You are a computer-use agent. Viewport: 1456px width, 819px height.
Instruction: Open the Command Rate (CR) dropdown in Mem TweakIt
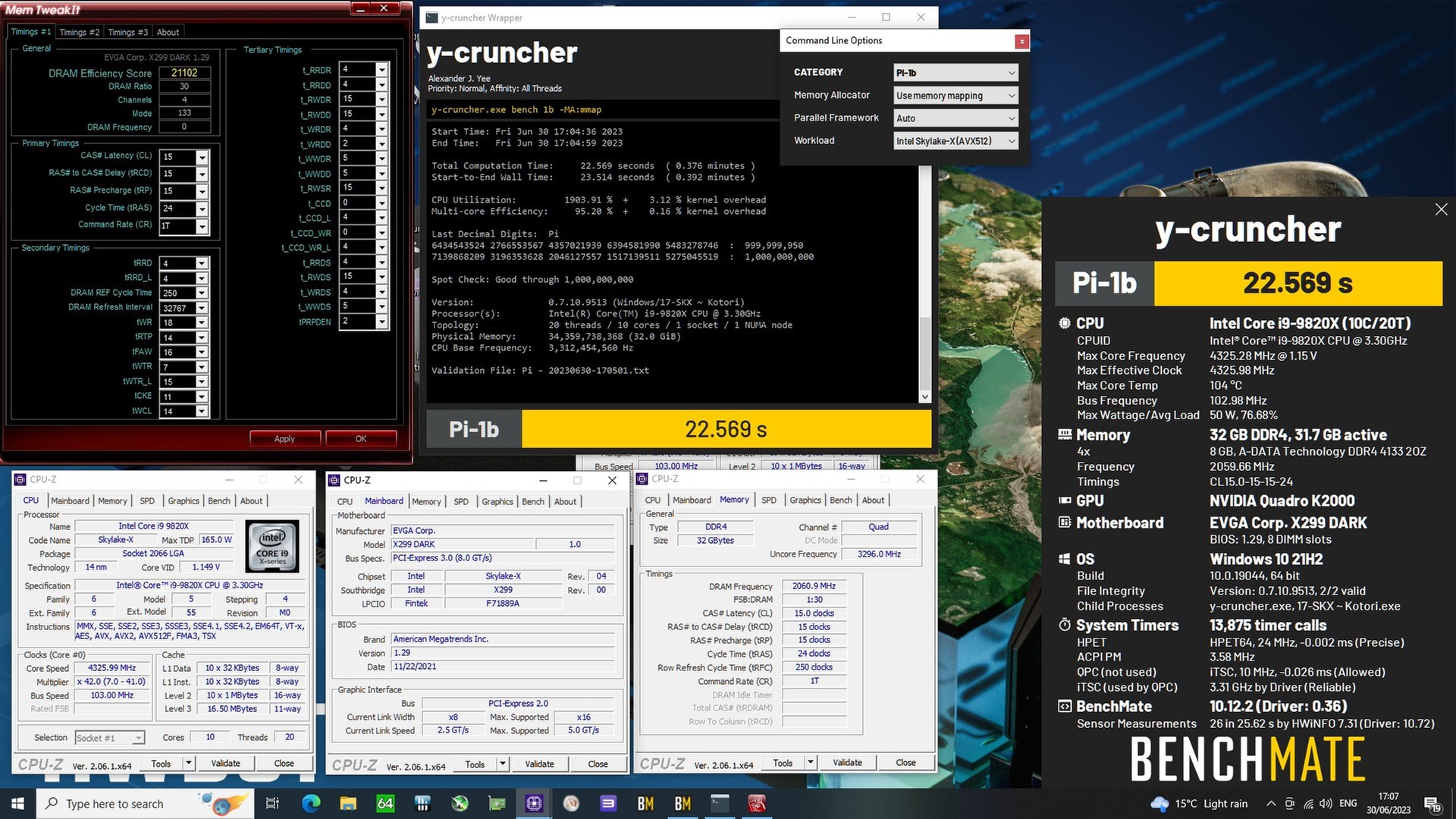coord(202,226)
